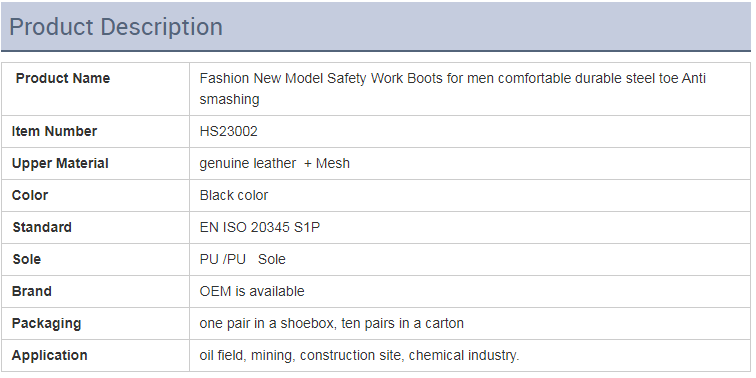
Task: Select the Brand label cell
Action: 95,291
